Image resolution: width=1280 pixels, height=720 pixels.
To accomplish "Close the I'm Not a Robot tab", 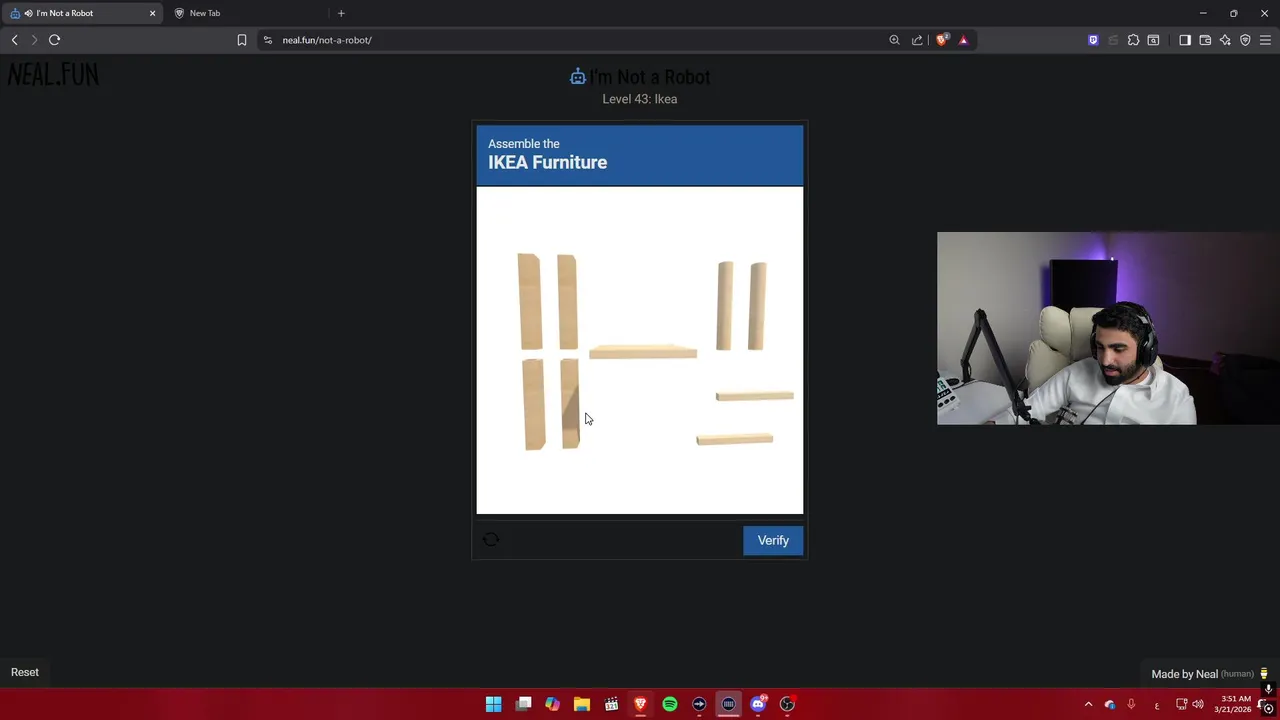I will [x=152, y=13].
